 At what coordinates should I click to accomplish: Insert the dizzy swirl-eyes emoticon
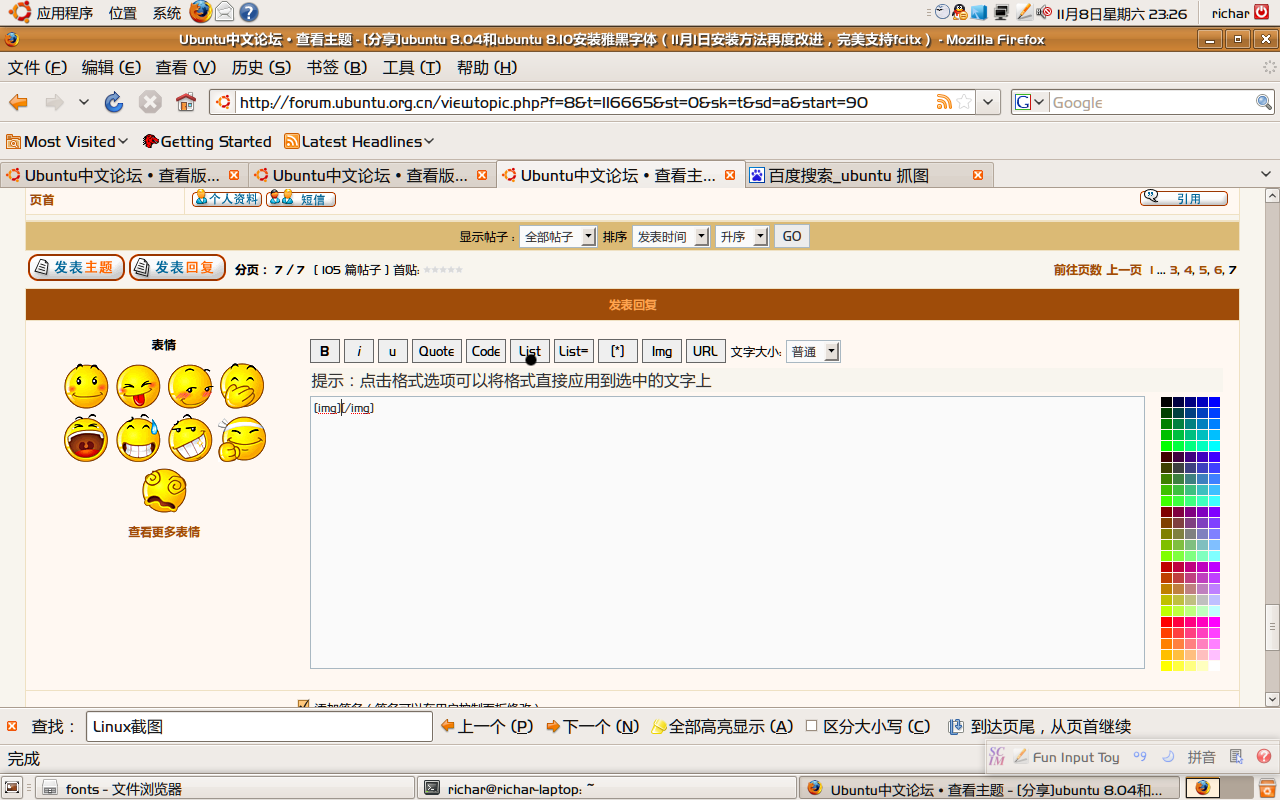(164, 491)
